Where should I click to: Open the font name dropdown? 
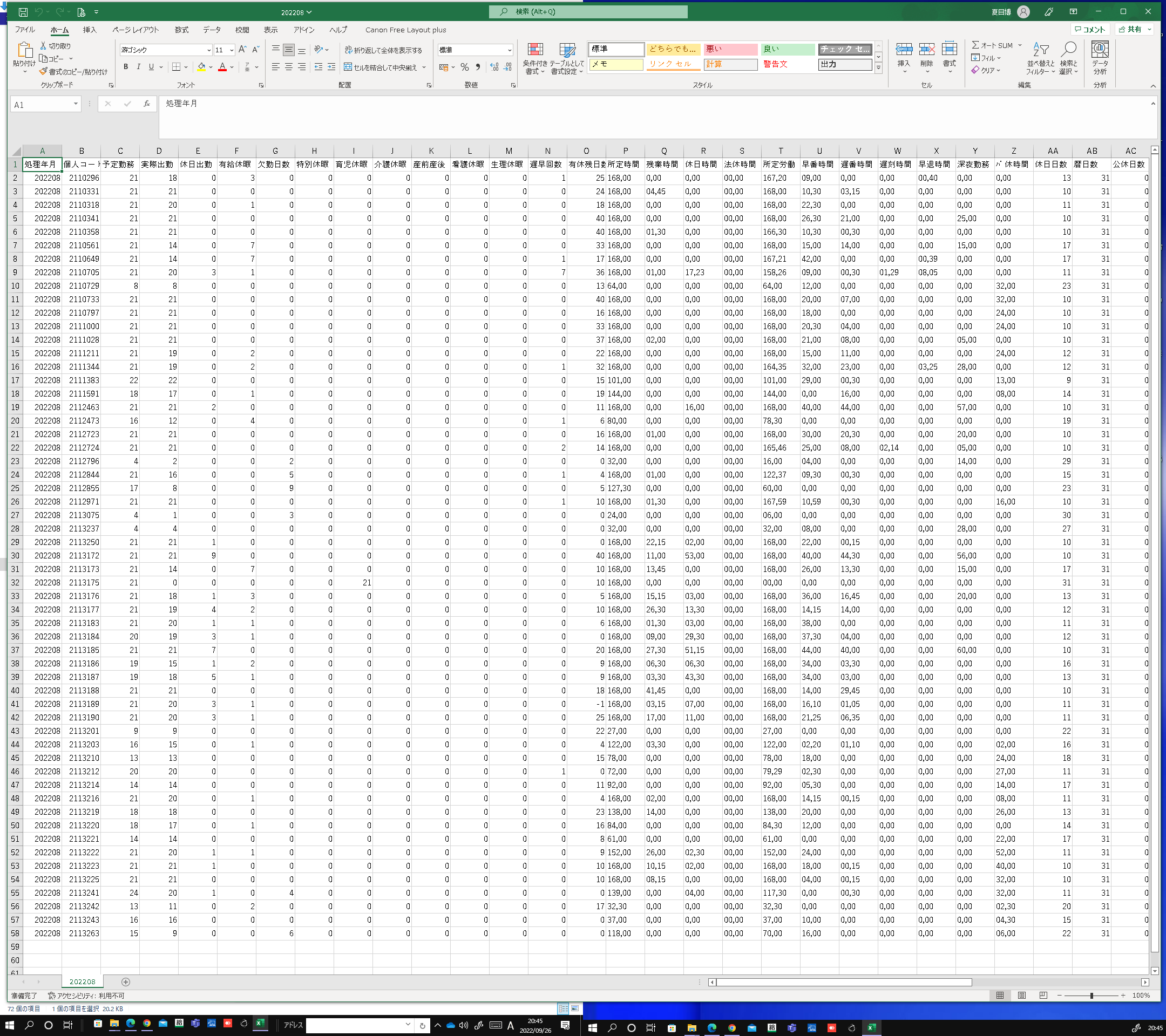[208, 50]
